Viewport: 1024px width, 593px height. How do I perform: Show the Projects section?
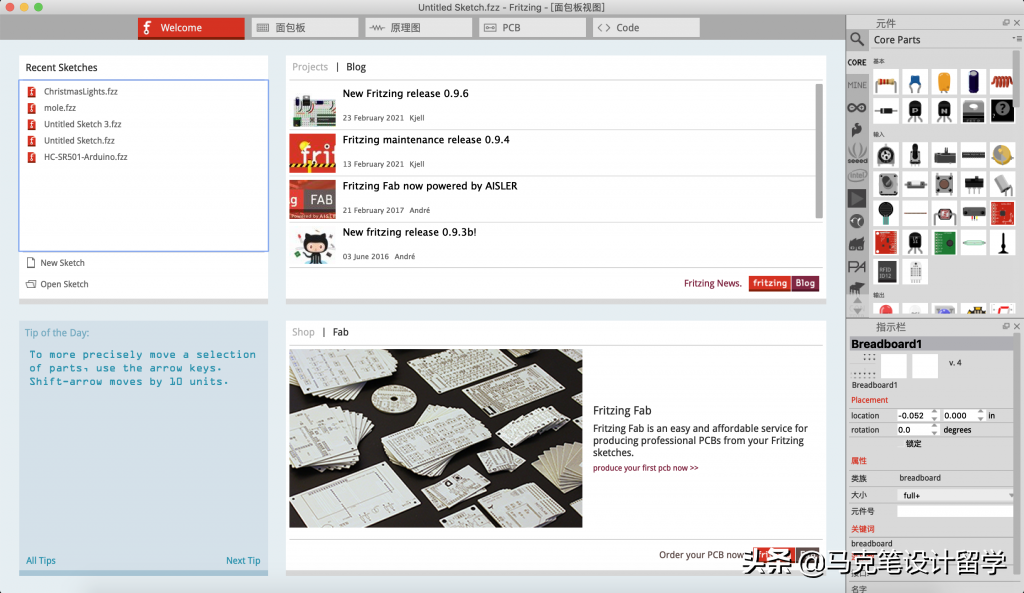310,67
